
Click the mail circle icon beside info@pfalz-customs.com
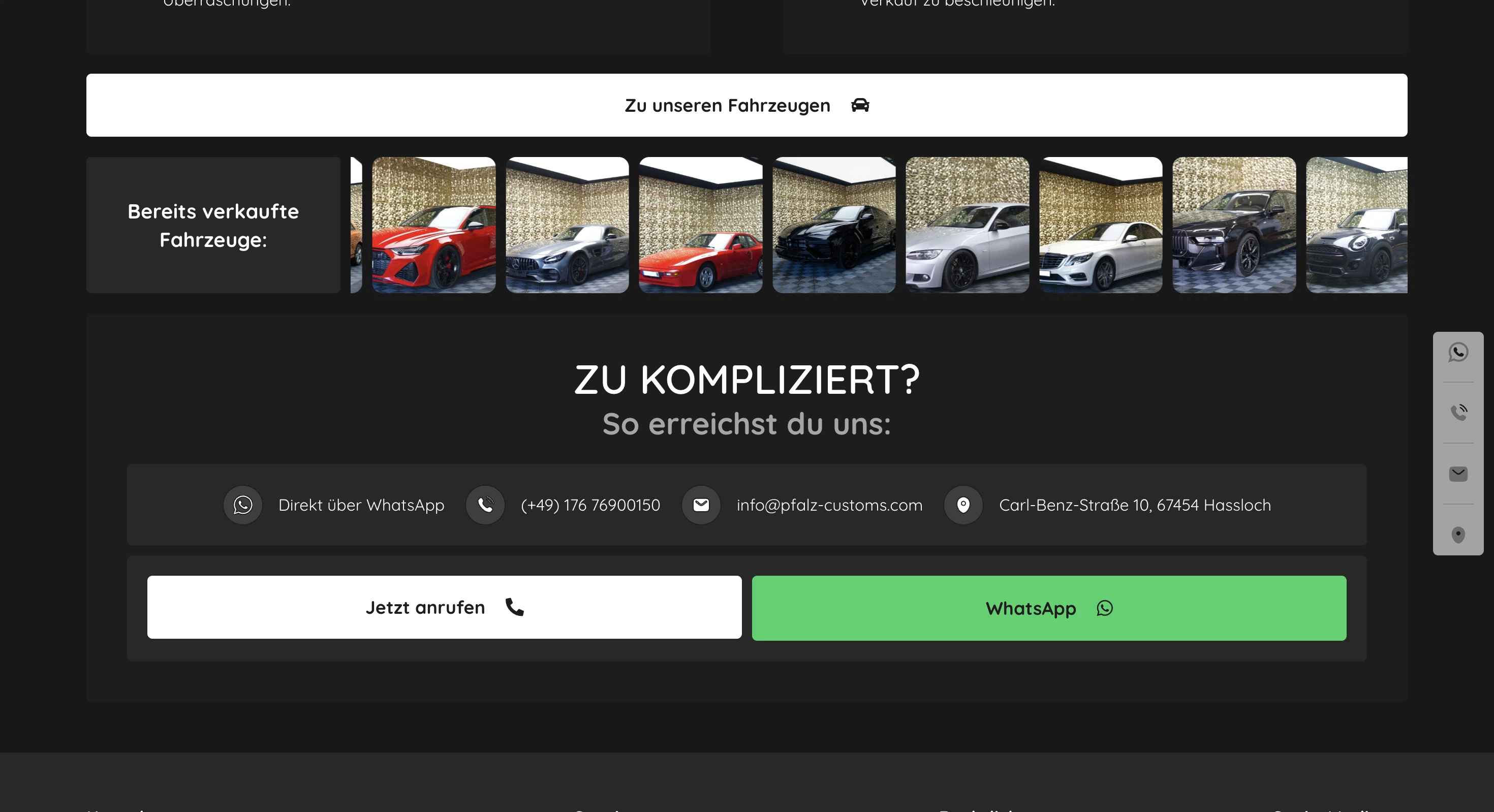click(701, 505)
